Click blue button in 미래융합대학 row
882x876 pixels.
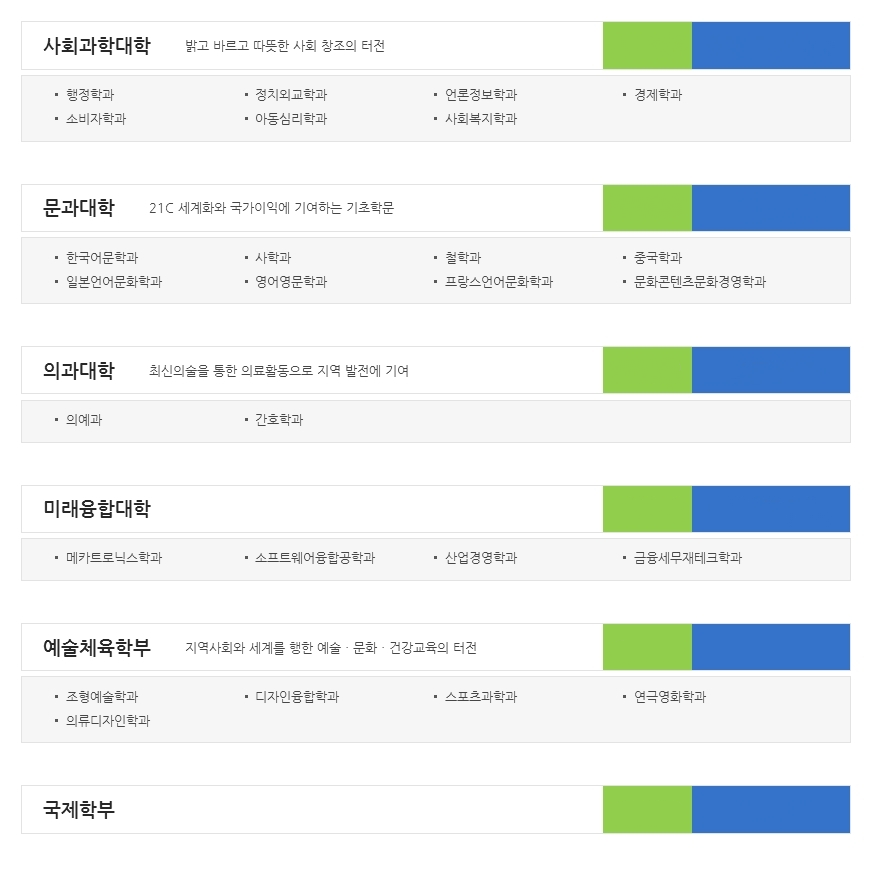point(770,509)
